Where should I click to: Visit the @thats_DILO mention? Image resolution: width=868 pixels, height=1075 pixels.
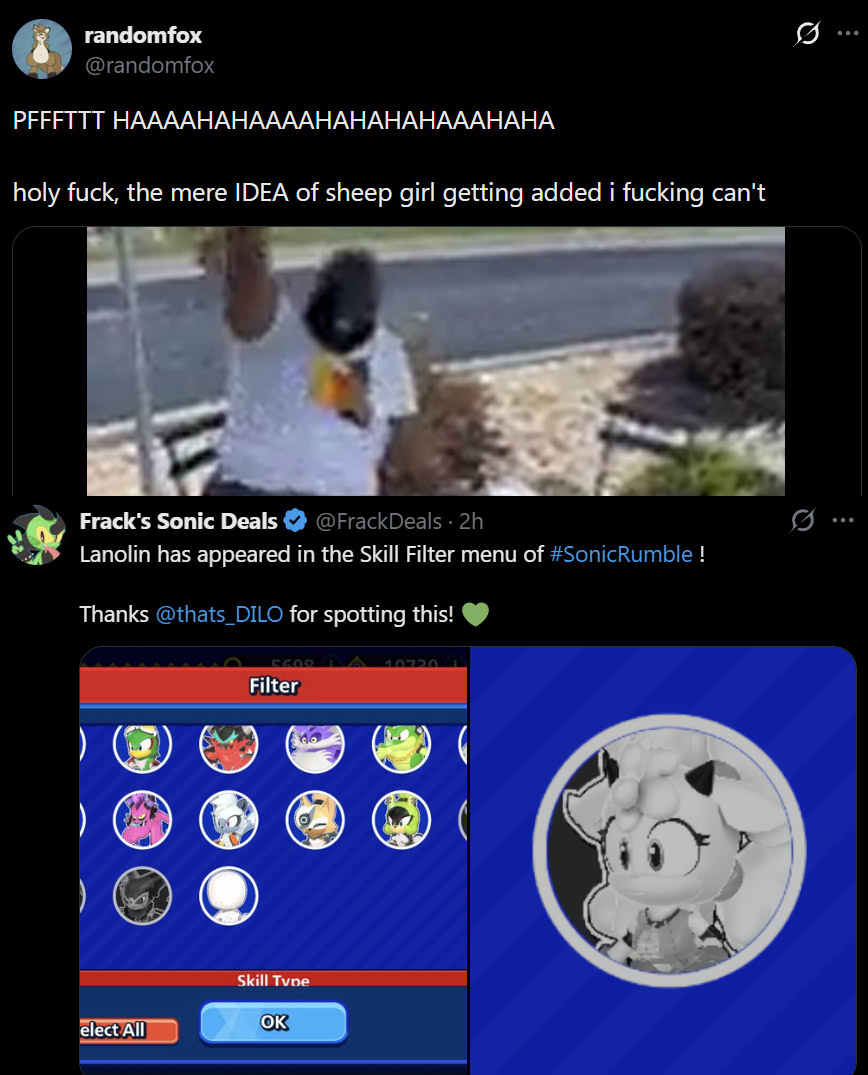tap(219, 614)
